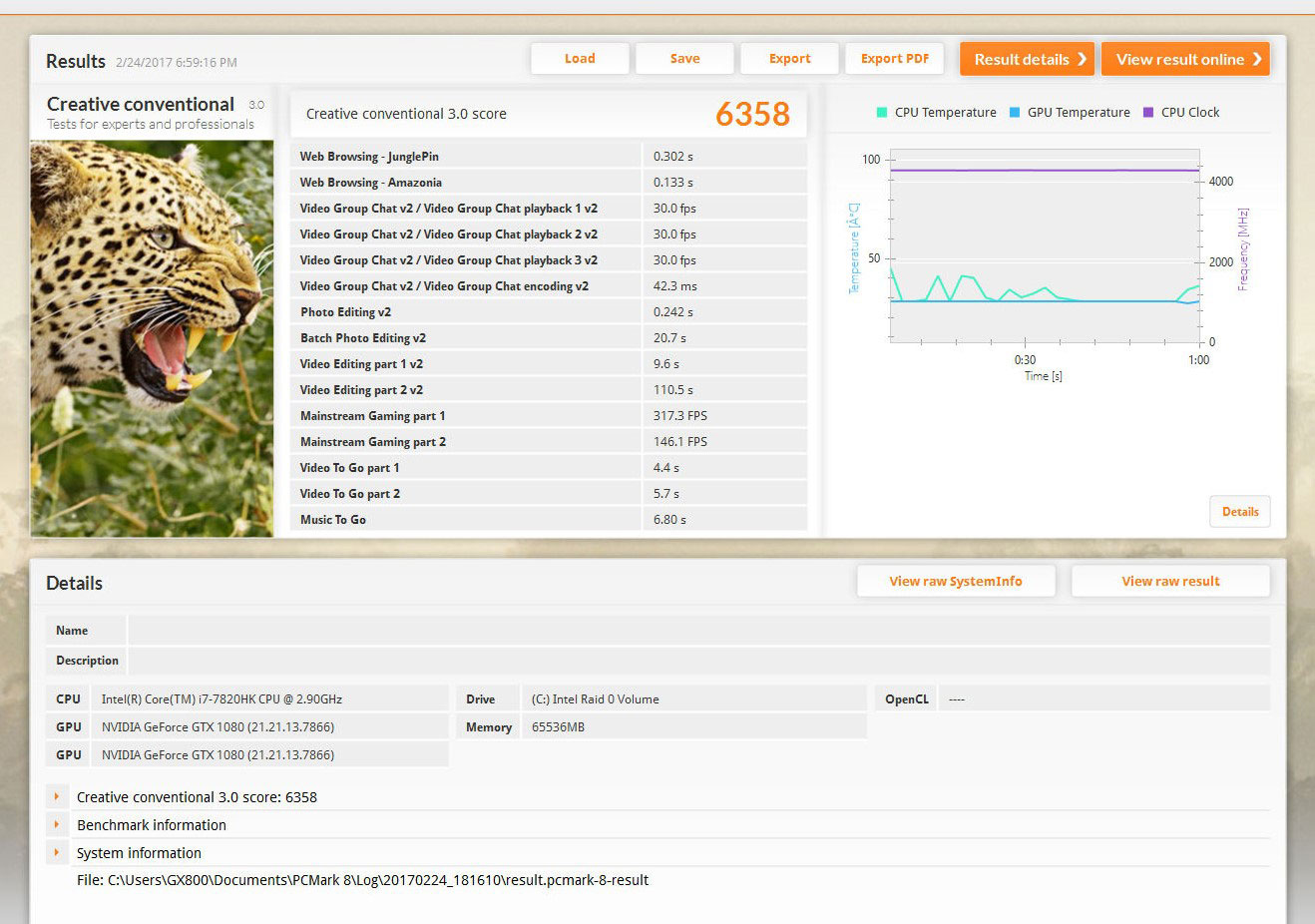Viewport: 1315px width, 924px height.
Task: Click the leopard benchmark thumbnail
Action: [152, 338]
